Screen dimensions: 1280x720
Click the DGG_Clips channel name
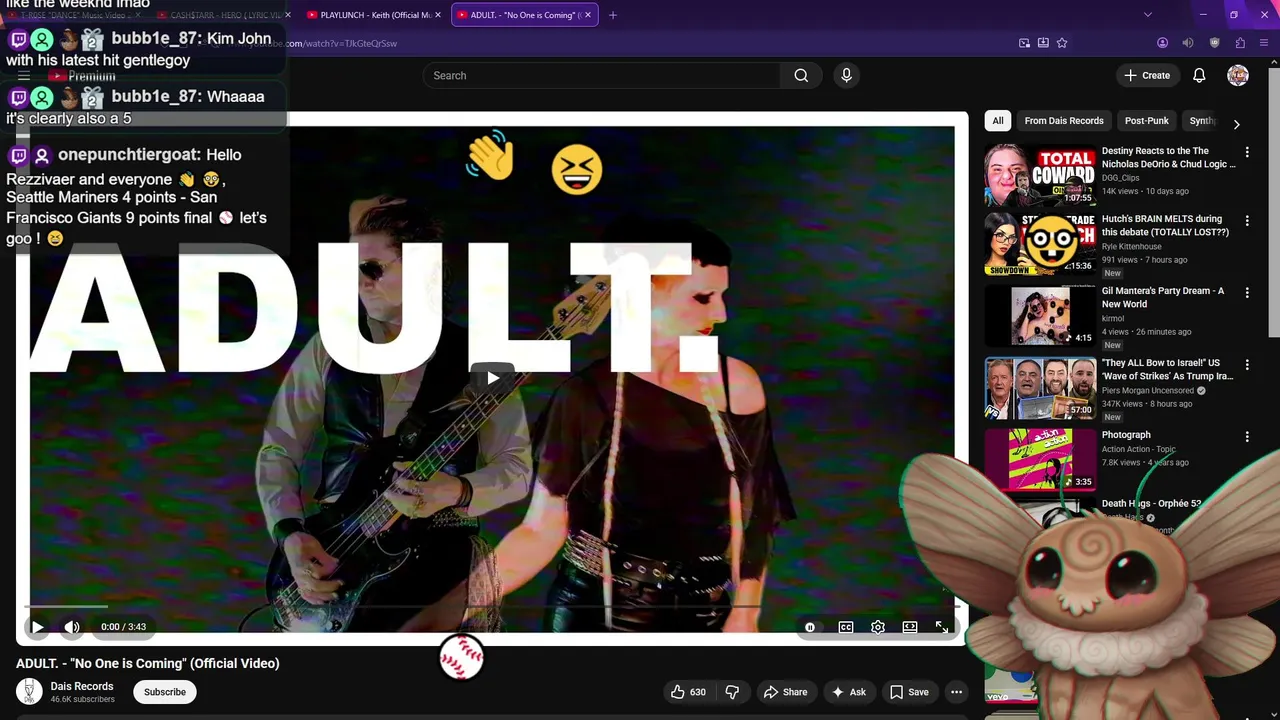(x=1120, y=178)
